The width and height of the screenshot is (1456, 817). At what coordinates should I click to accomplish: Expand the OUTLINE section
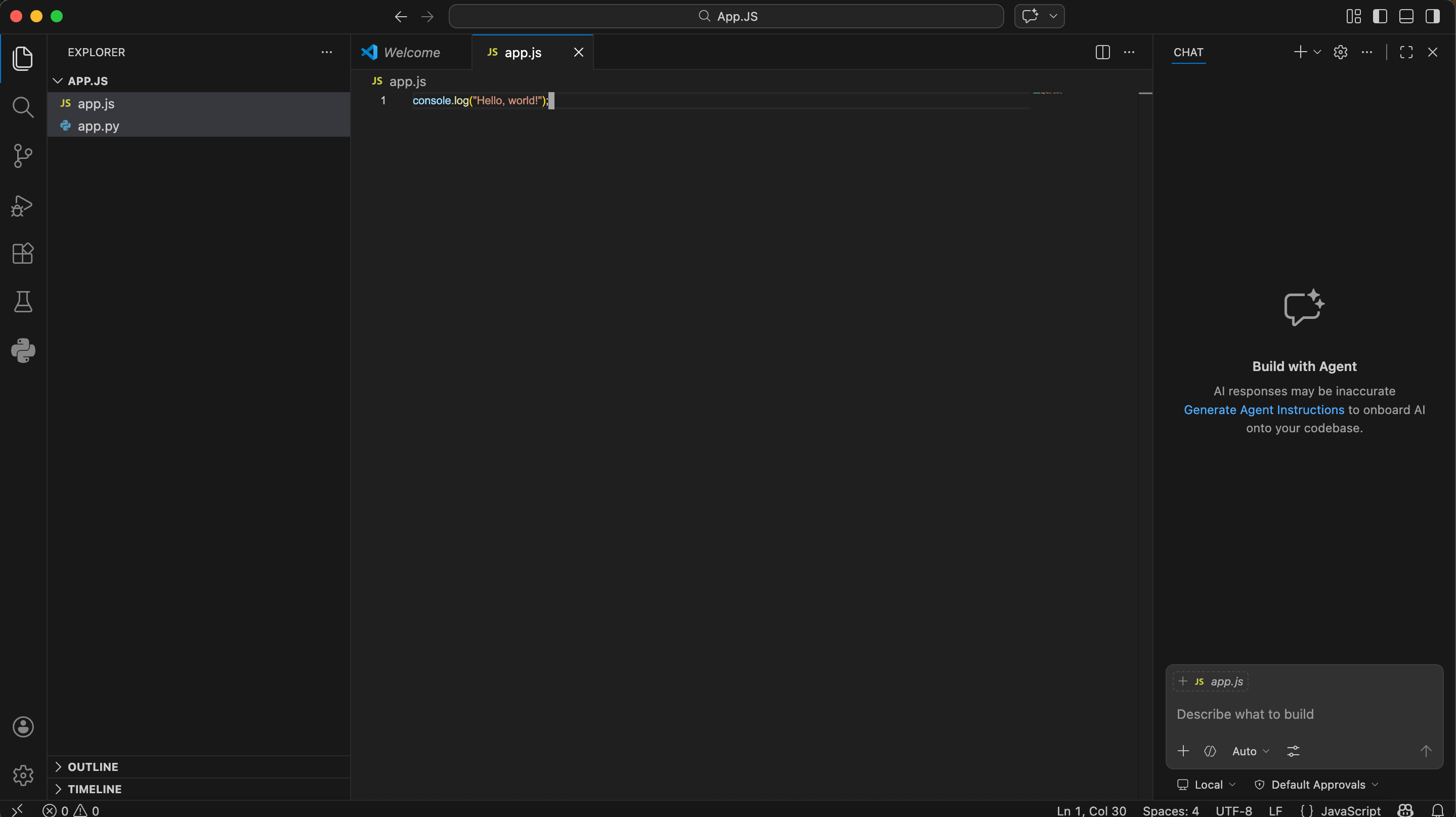click(93, 767)
